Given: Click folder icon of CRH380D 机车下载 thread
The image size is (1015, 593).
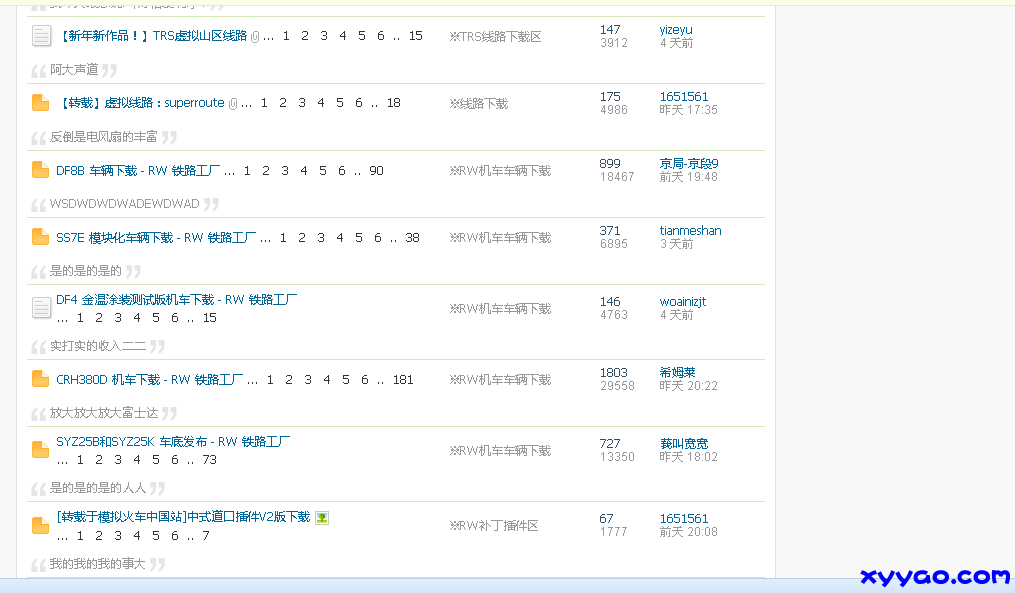Looking at the screenshot, I should click(41, 379).
